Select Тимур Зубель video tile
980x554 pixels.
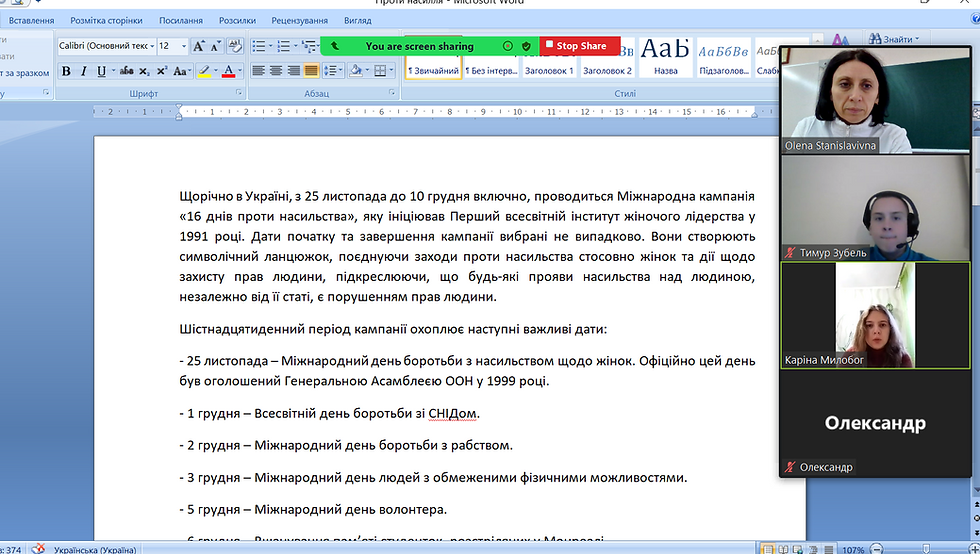pyautogui.click(x=875, y=208)
